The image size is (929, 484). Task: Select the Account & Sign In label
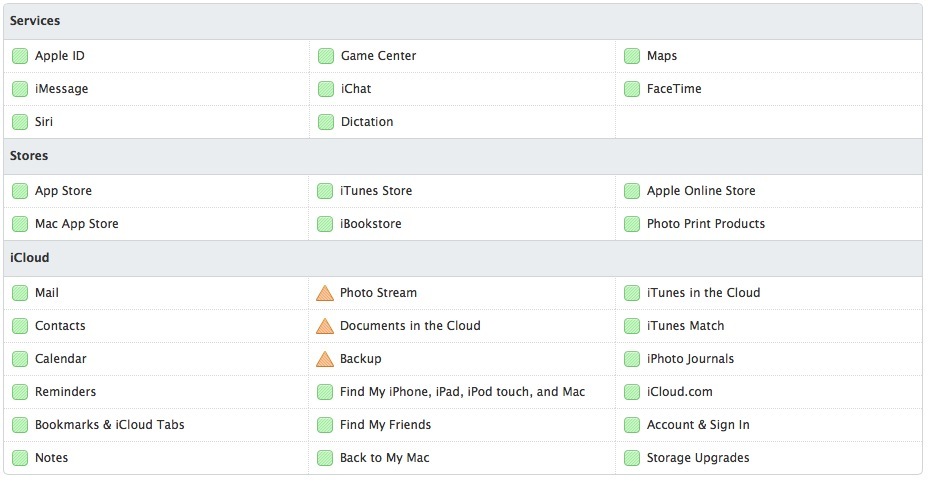698,425
